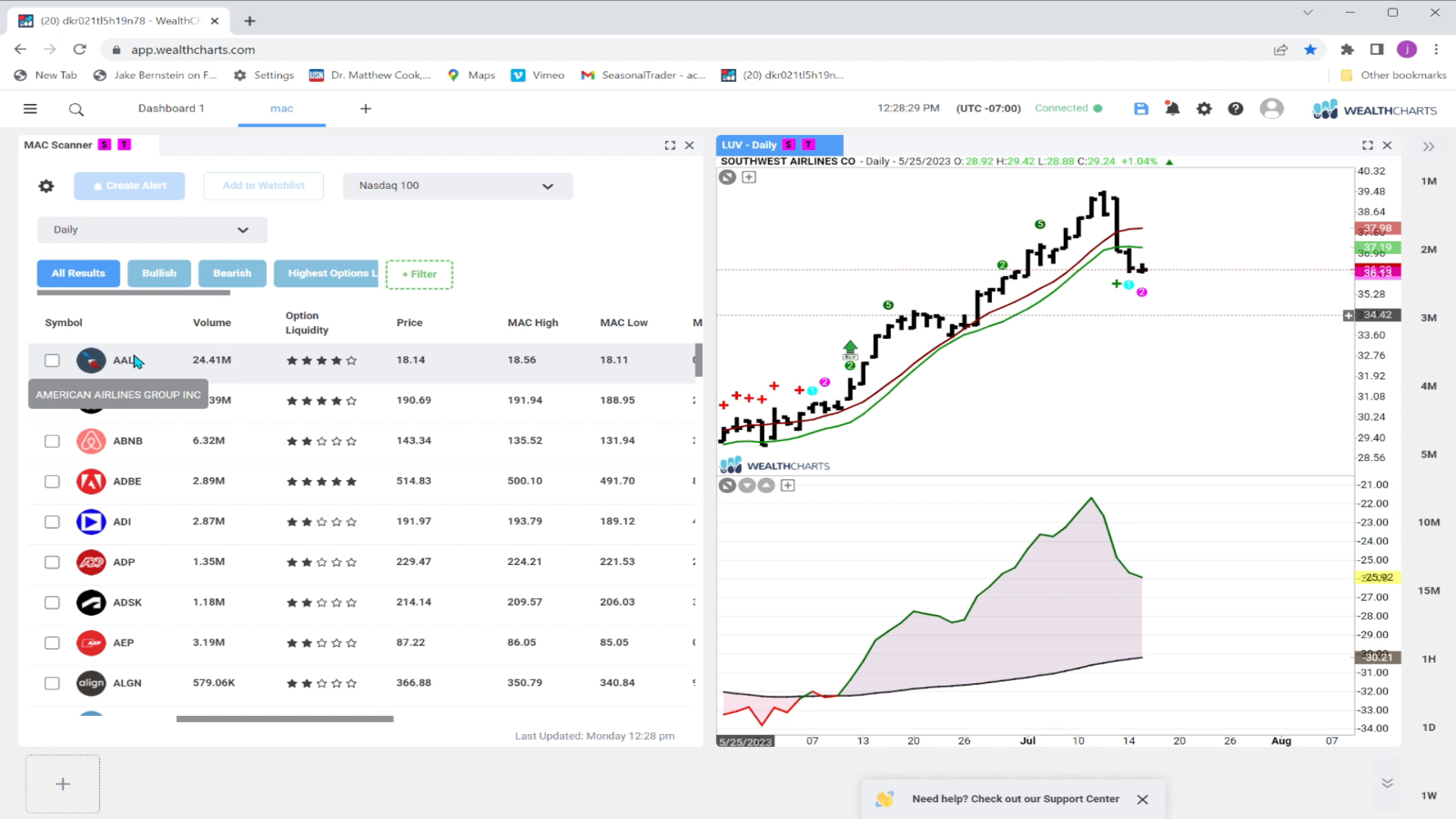This screenshot has width=1456, height=819.
Task: Tick the ABNB row checkbox
Action: tap(52, 441)
